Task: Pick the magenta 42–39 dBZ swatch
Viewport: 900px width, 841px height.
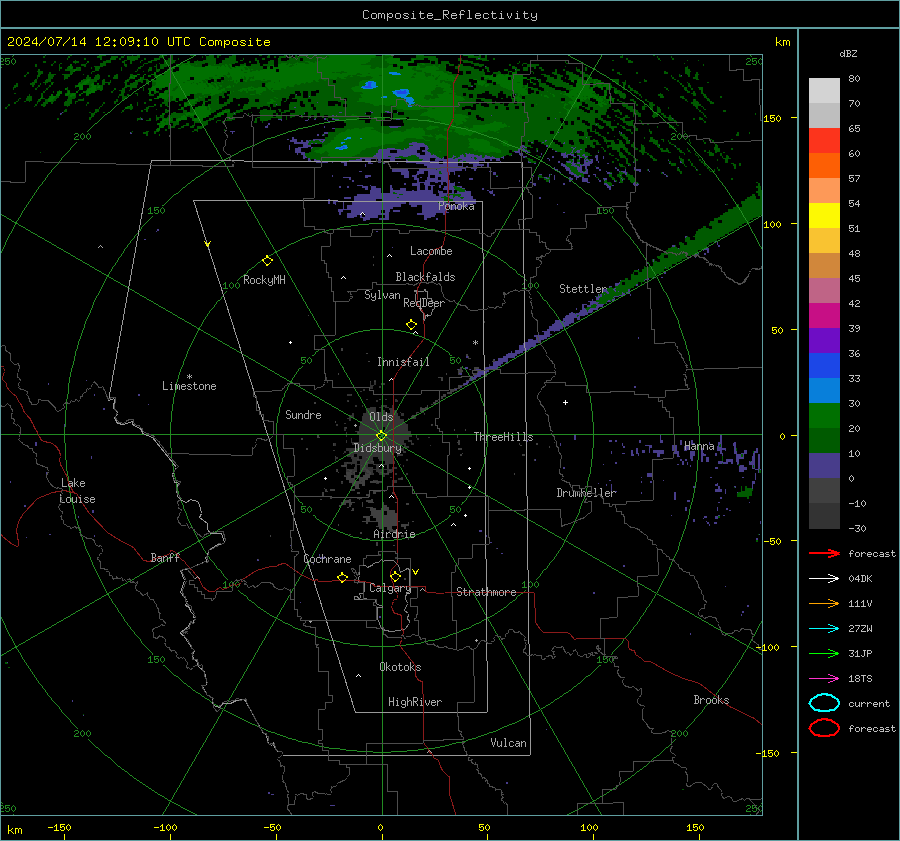Action: point(824,316)
